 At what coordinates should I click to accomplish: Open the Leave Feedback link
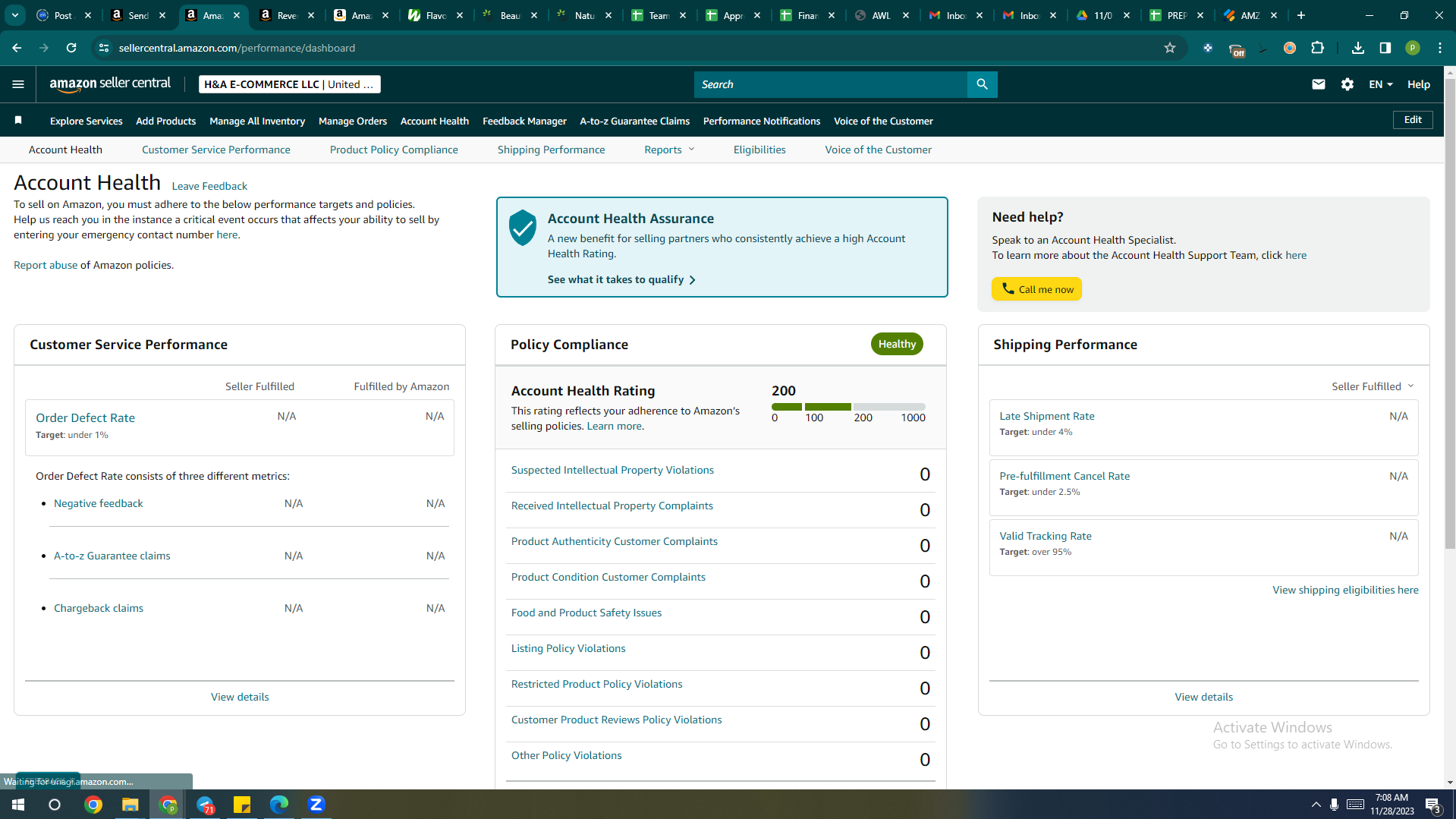coord(209,186)
